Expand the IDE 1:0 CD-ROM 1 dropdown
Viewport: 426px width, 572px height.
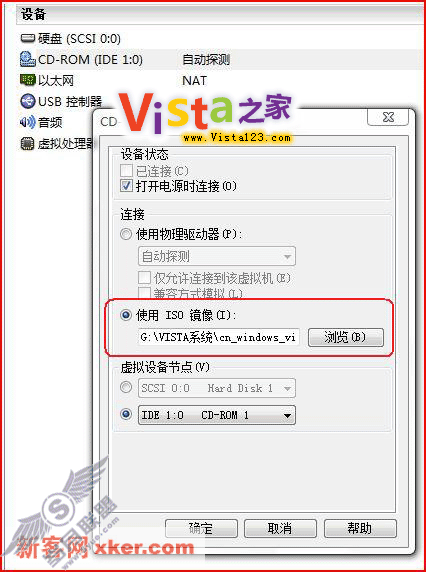[217, 415]
